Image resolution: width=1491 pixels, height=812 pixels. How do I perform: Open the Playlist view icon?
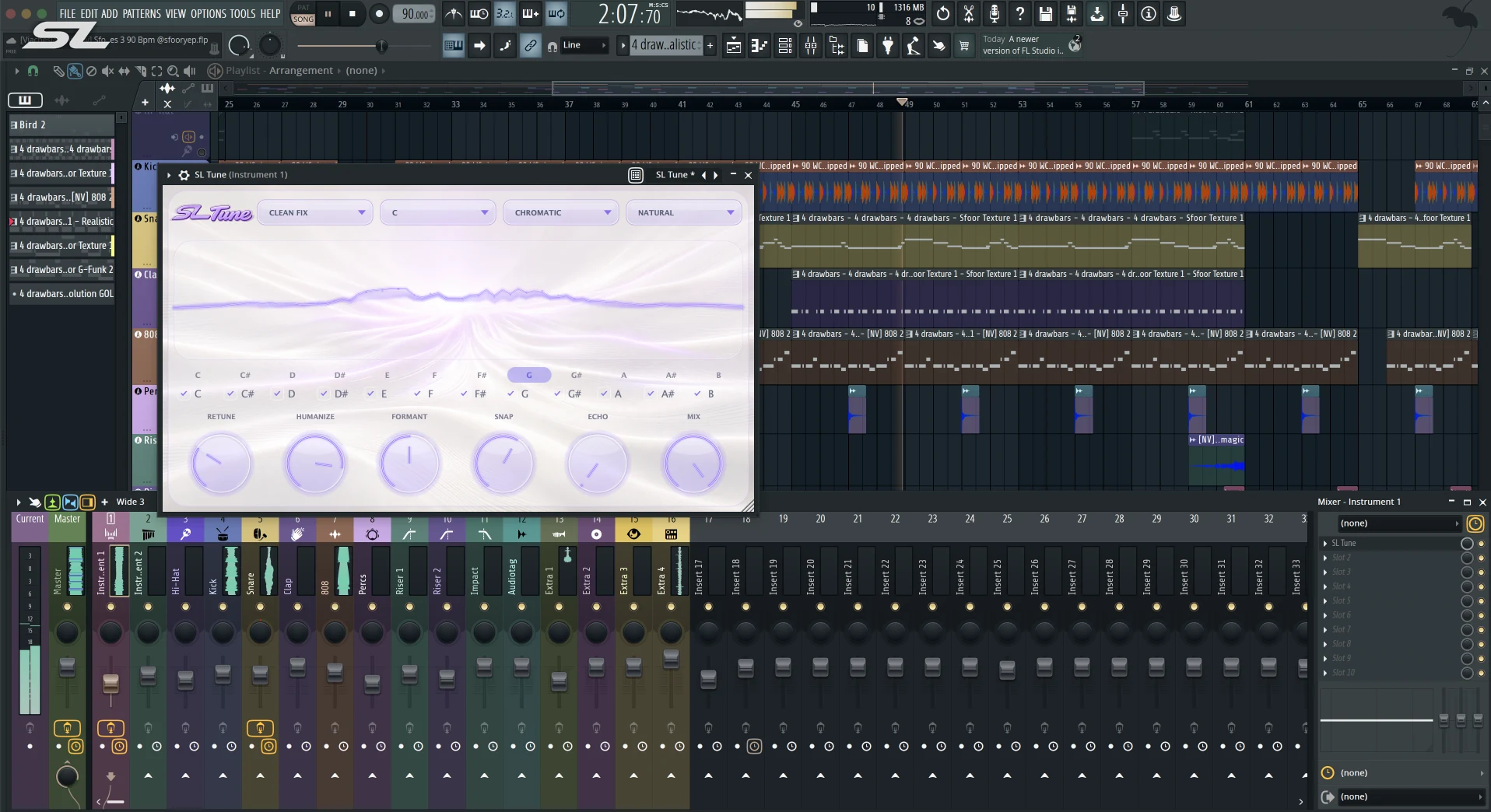tap(734, 46)
